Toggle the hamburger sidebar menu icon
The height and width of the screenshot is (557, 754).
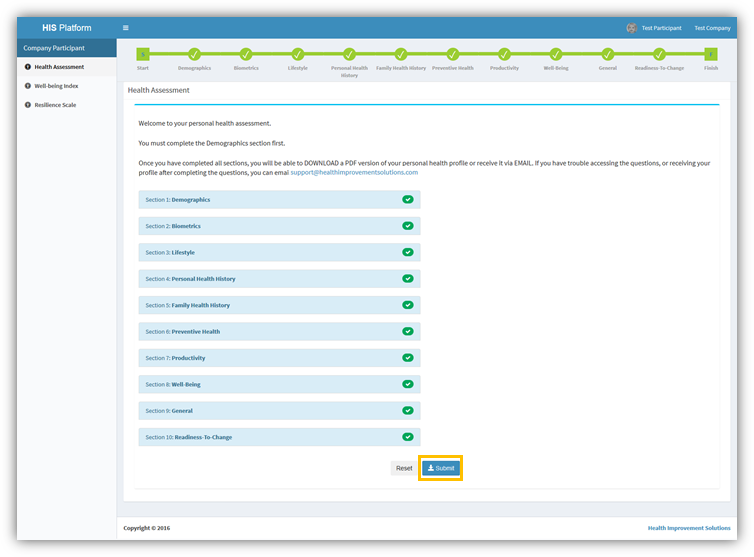[x=126, y=28]
